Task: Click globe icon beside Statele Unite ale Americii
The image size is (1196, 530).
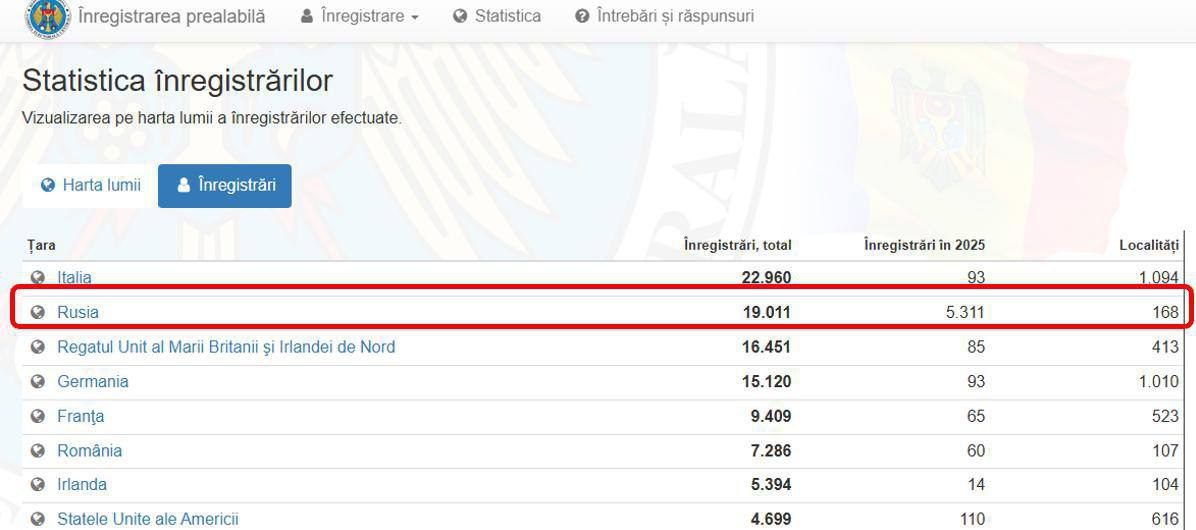Action: pos(38,518)
